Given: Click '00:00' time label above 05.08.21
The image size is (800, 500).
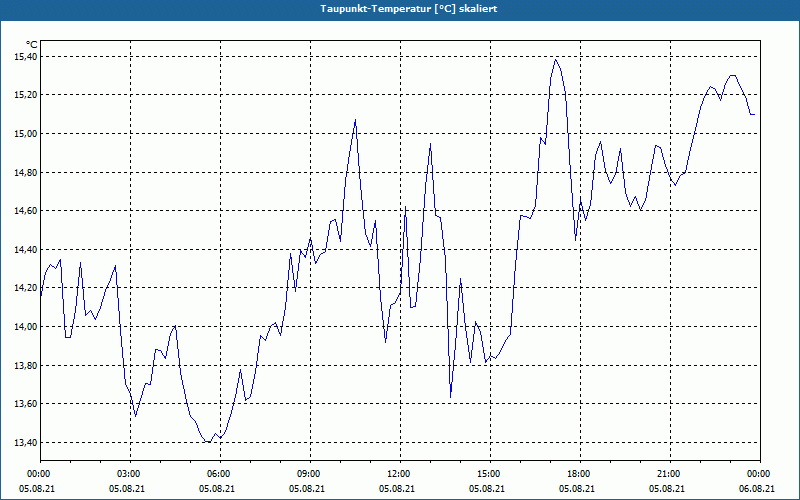Looking at the screenshot, I should pyautogui.click(x=37, y=474).
